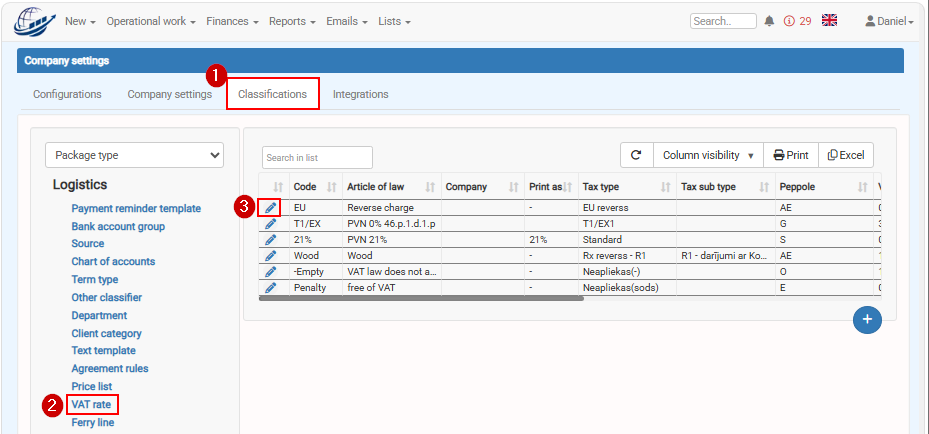This screenshot has width=929, height=434.
Task: Open the Client category classifier
Action: [107, 333]
